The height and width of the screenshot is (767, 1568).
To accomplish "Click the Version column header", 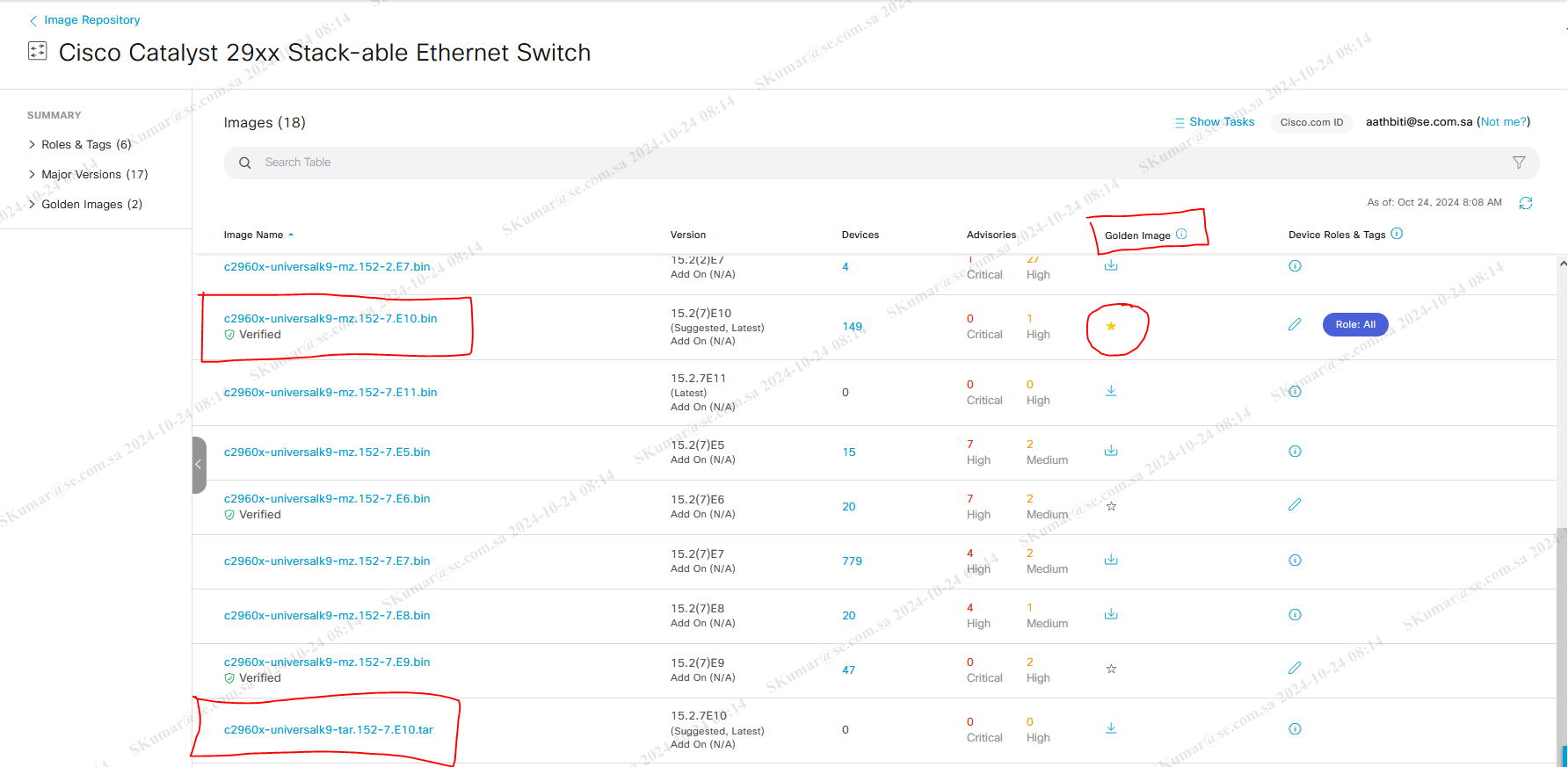I will click(688, 235).
